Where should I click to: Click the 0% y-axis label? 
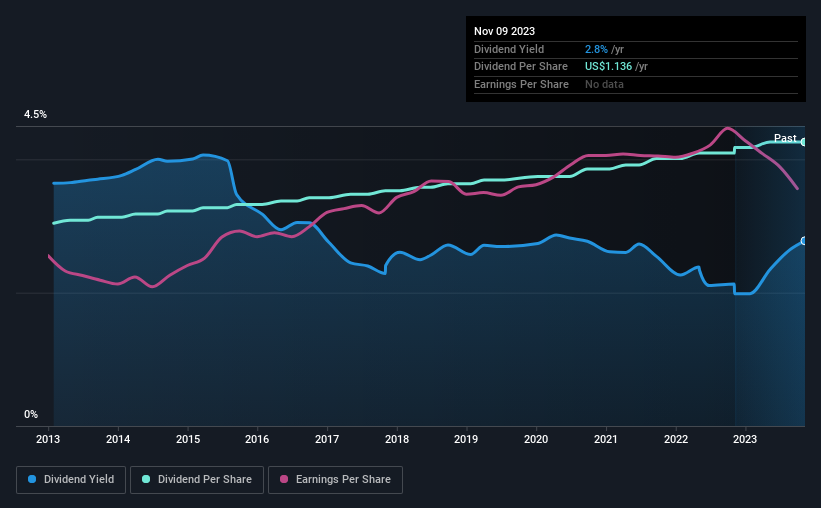pyautogui.click(x=31, y=414)
